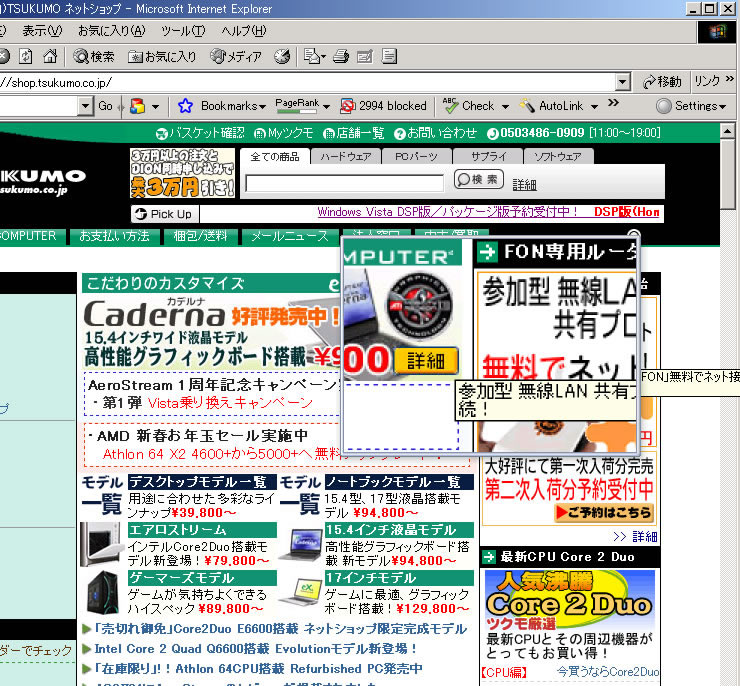Click the Home icon in IE toolbar
This screenshot has width=740, height=686.
click(x=50, y=56)
